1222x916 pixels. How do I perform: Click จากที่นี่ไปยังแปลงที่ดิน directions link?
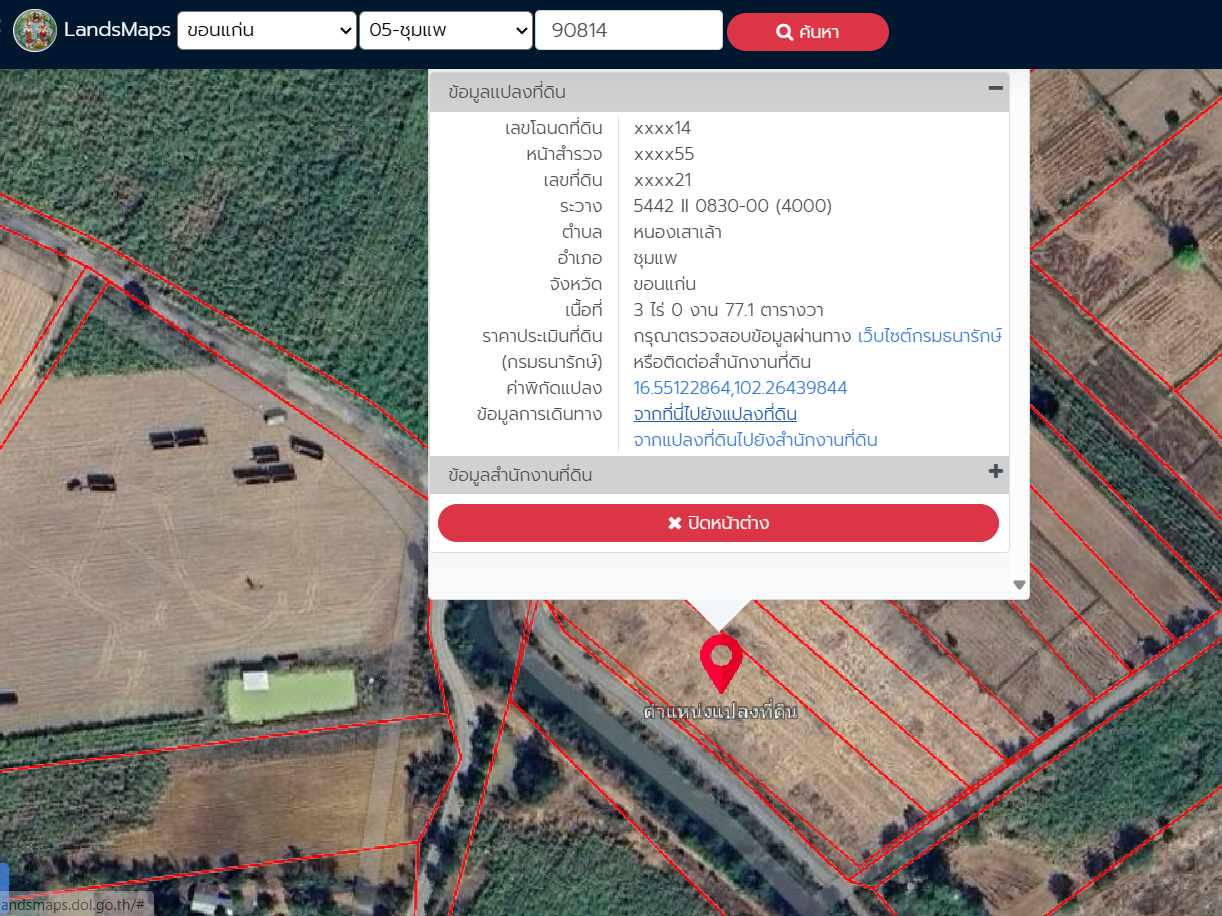(x=715, y=414)
